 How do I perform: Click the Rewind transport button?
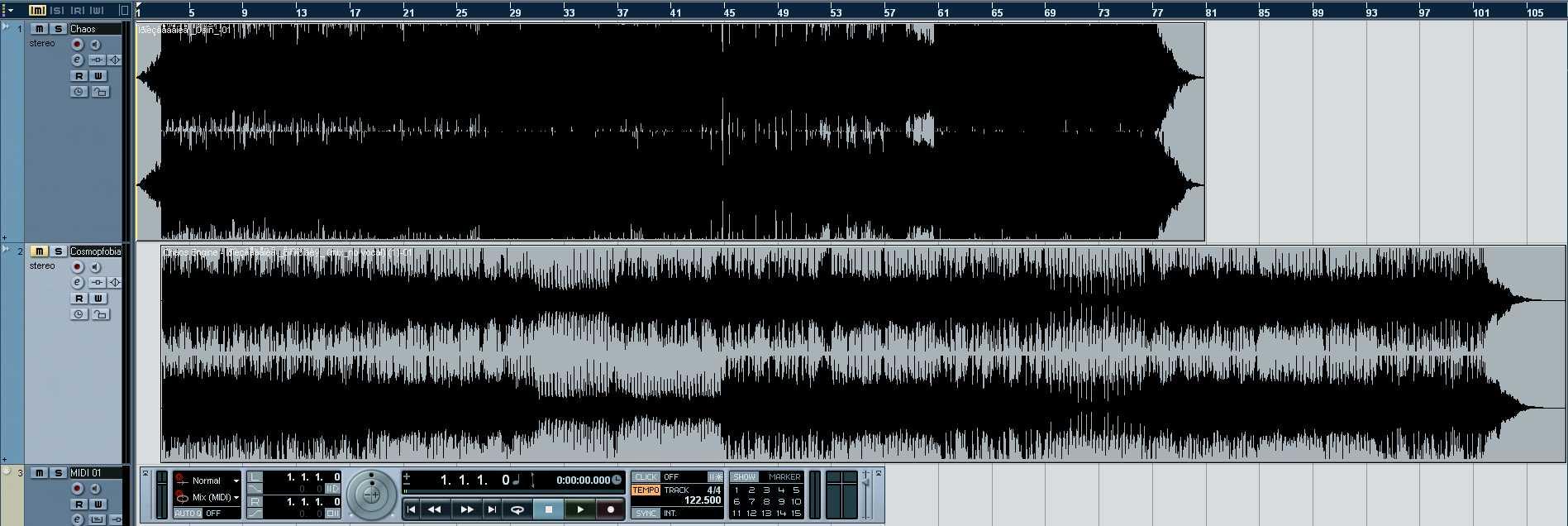pyautogui.click(x=435, y=509)
